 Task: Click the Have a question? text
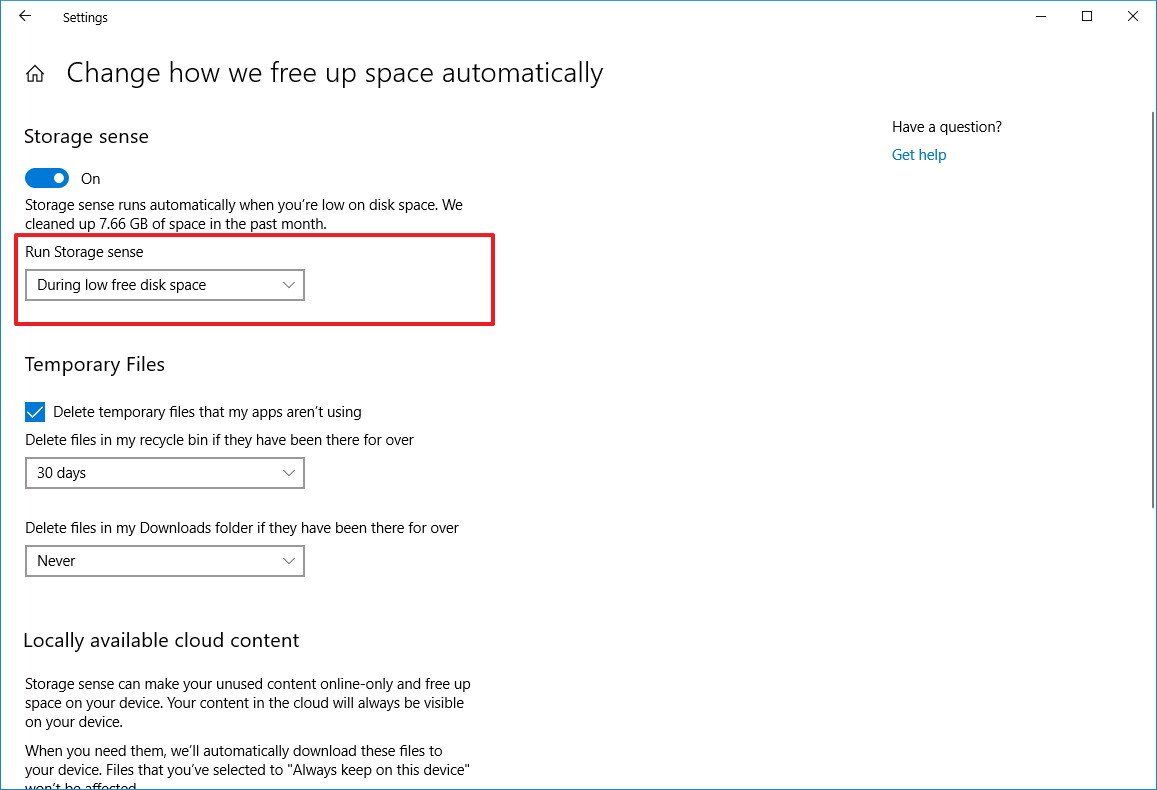click(946, 127)
